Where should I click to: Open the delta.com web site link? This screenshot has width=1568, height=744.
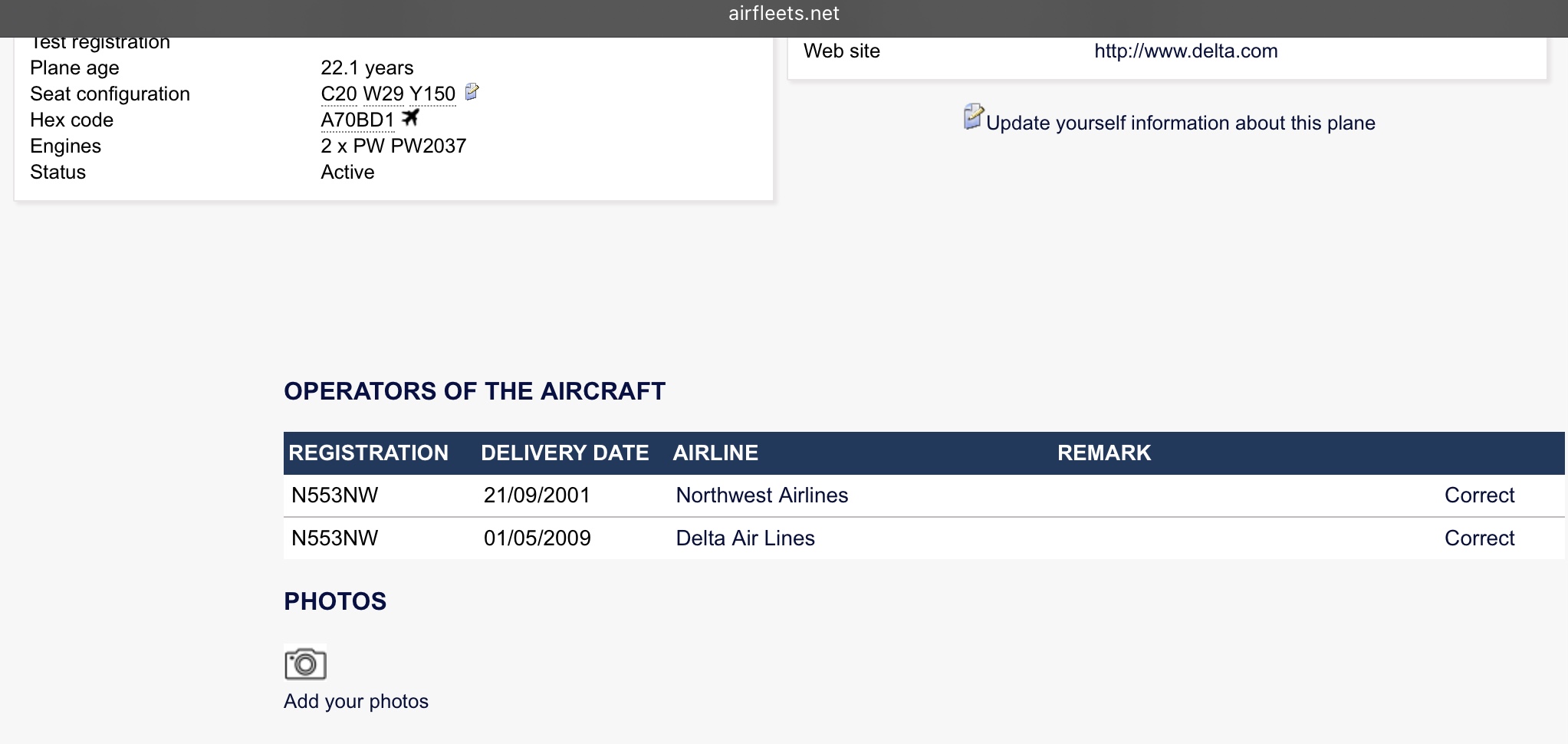[x=1185, y=51]
